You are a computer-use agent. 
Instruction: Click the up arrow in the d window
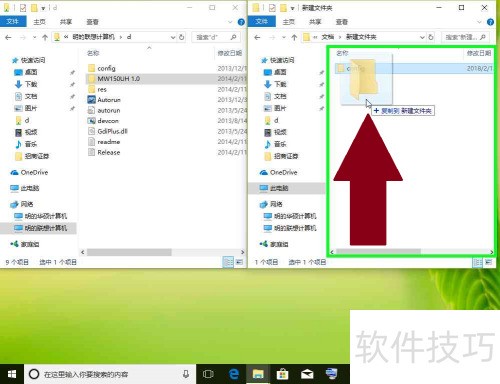point(45,37)
